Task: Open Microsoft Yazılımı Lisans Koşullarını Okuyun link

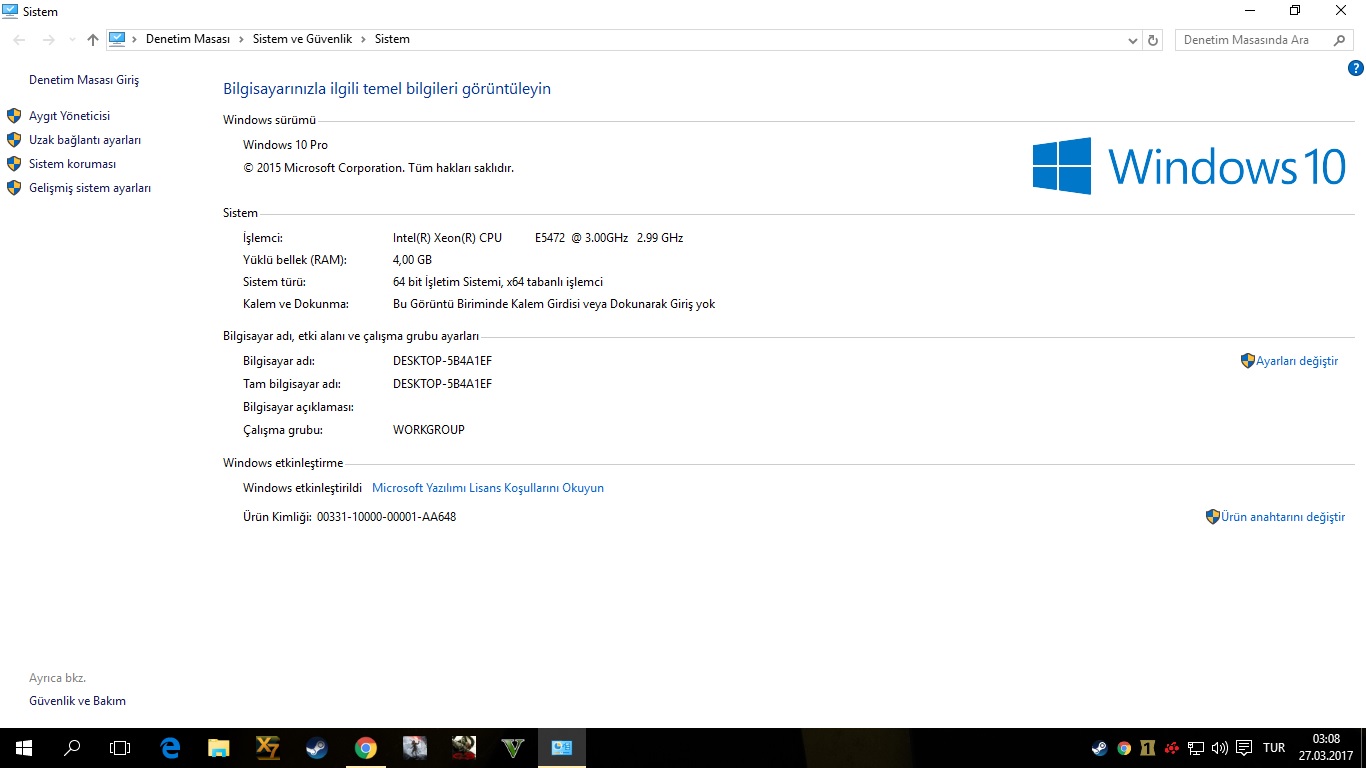Action: pyautogui.click(x=487, y=488)
